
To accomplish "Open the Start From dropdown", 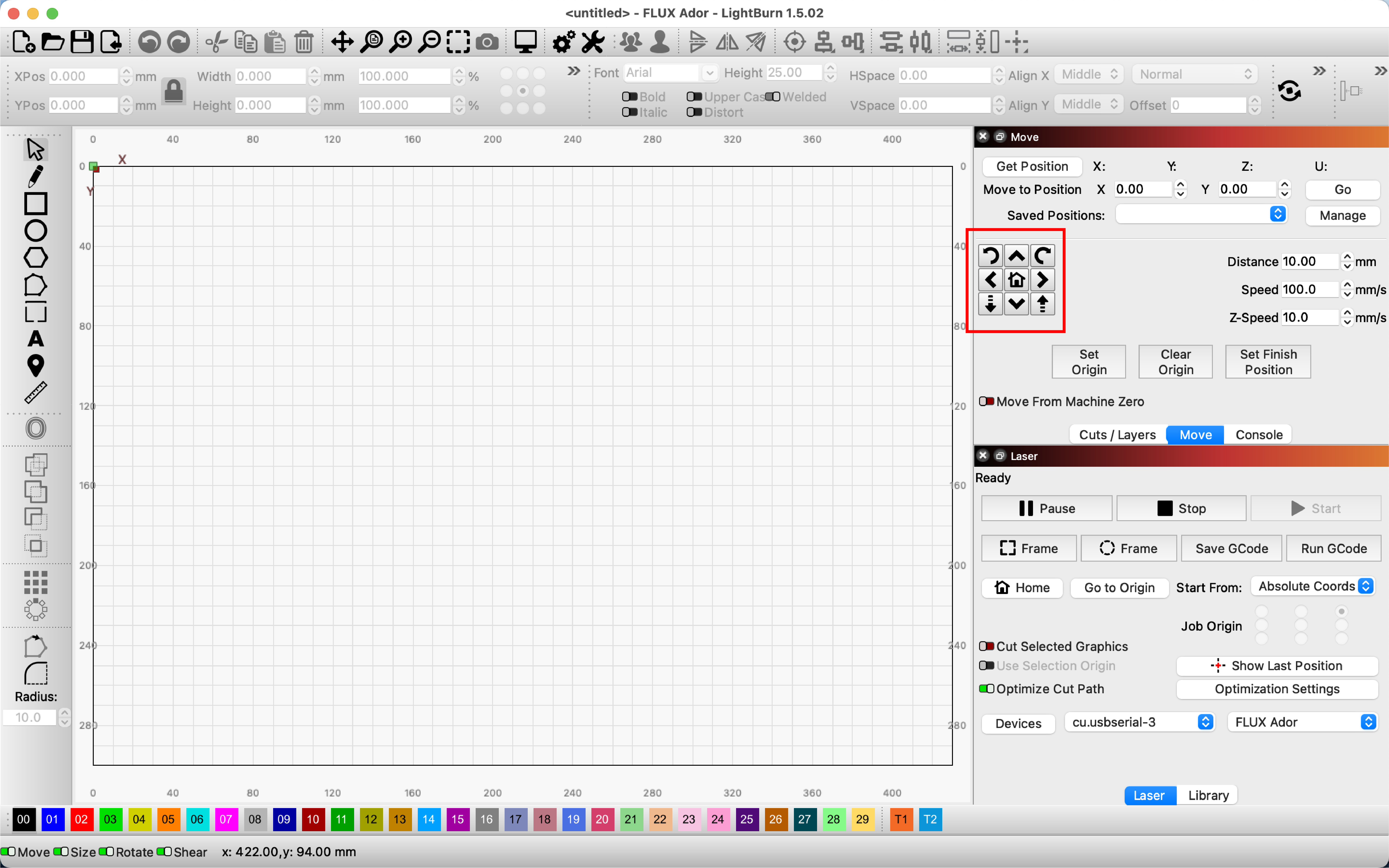I will coord(1314,586).
